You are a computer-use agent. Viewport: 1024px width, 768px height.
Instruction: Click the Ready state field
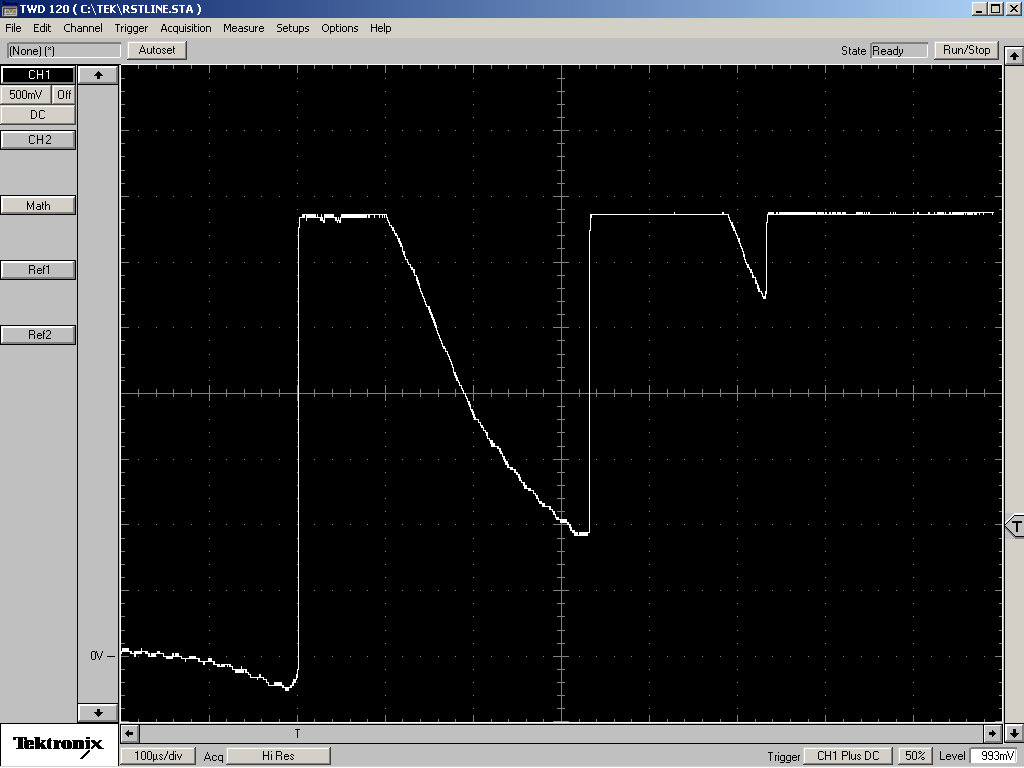pos(899,51)
